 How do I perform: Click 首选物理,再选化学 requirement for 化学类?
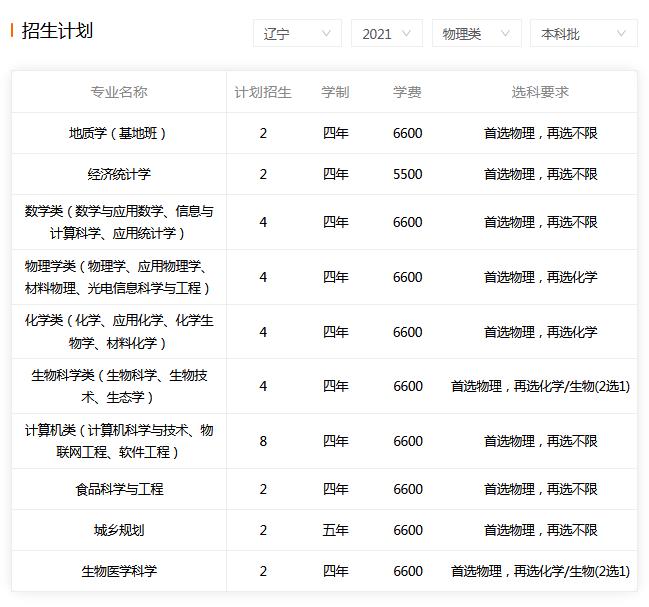coord(541,332)
